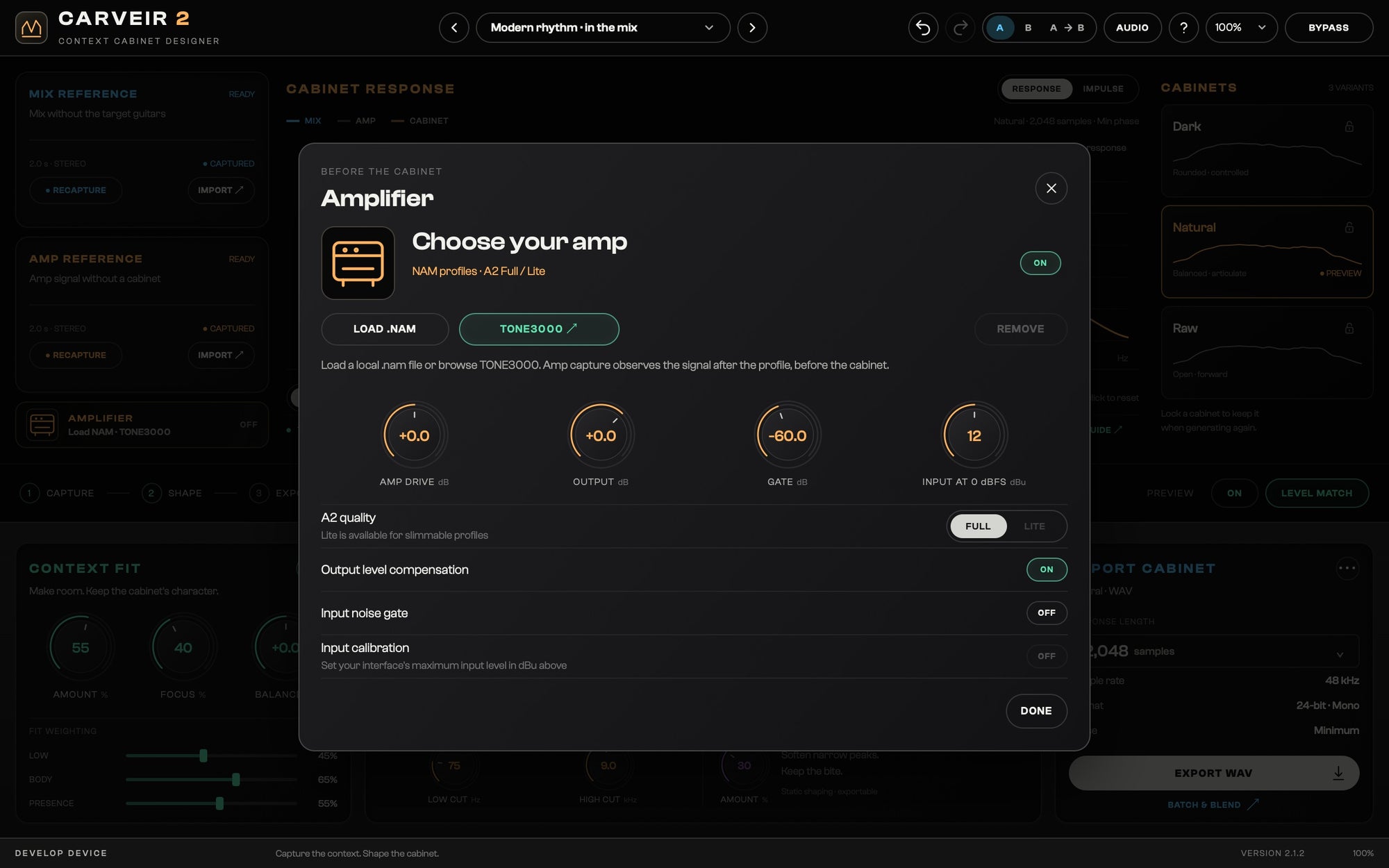The width and height of the screenshot is (1389, 868).
Task: Toggle the MIX curve legend
Action: coord(303,121)
